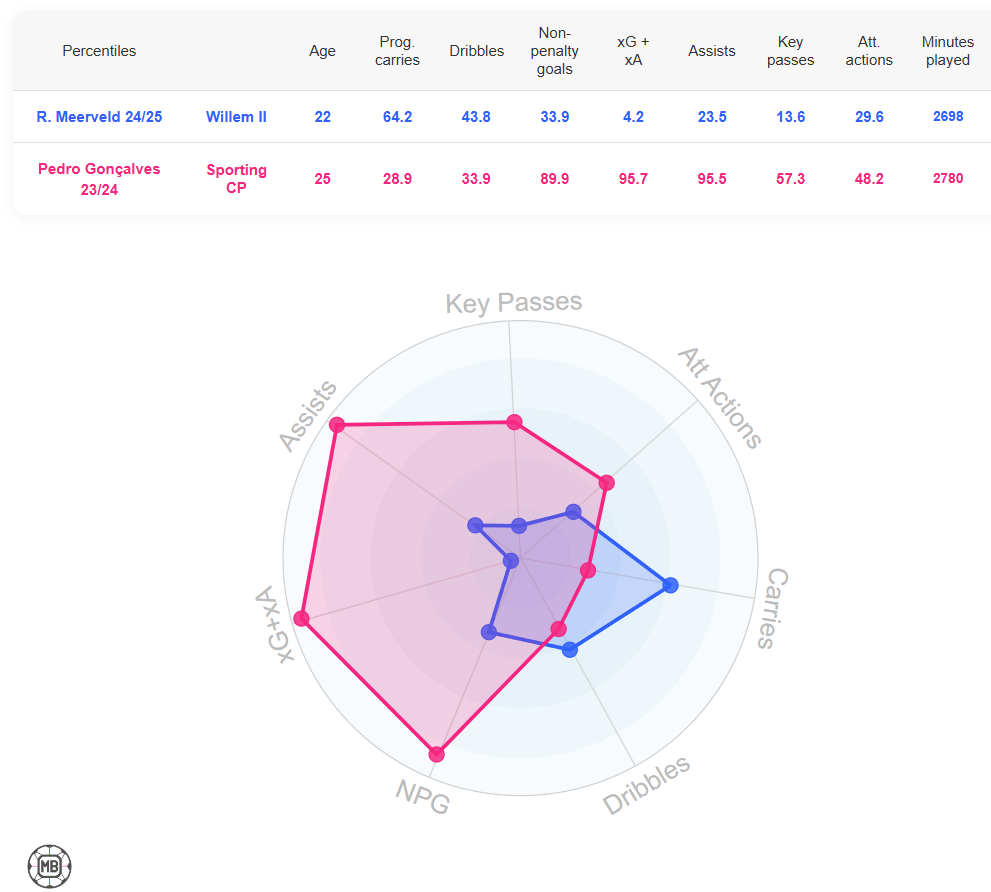Open R. Meerveld 24/25 player link
991x892 pixels.
pos(99,117)
